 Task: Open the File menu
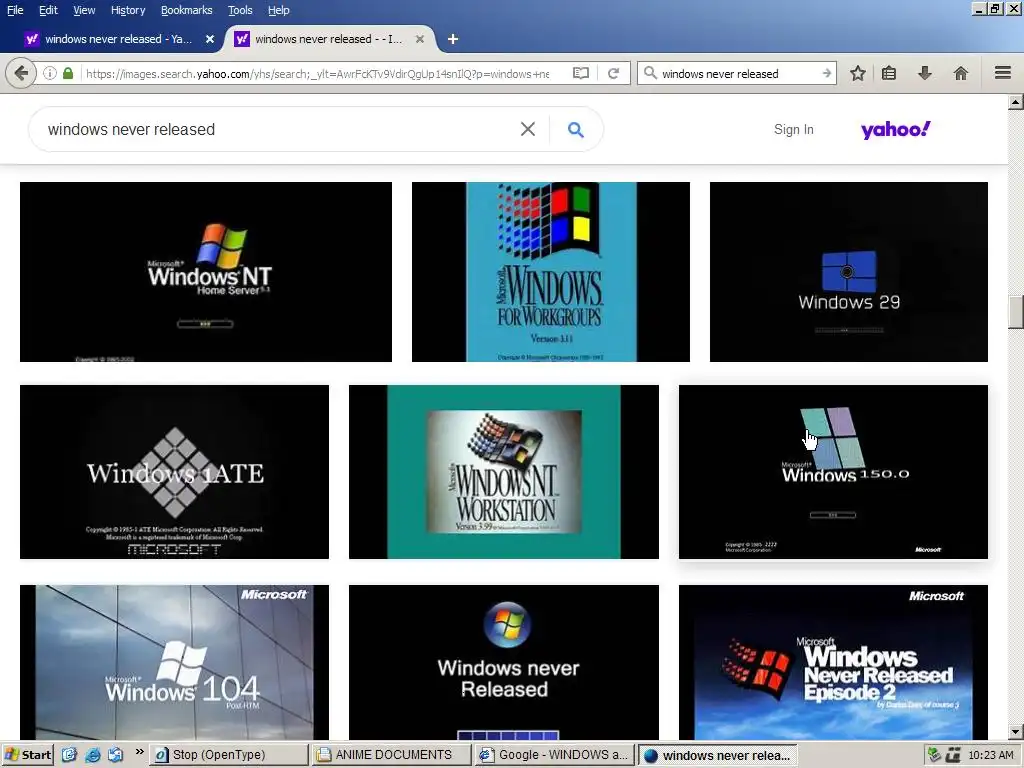(x=14, y=10)
